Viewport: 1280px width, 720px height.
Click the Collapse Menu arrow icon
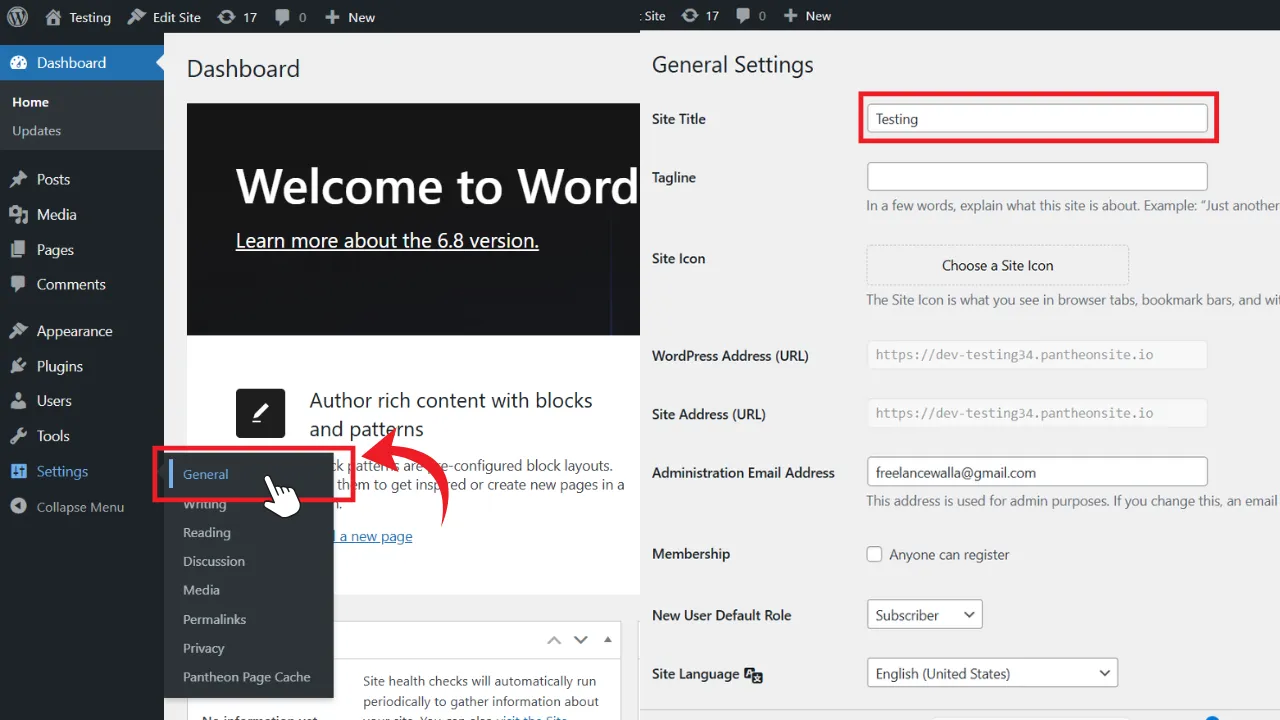tap(18, 507)
